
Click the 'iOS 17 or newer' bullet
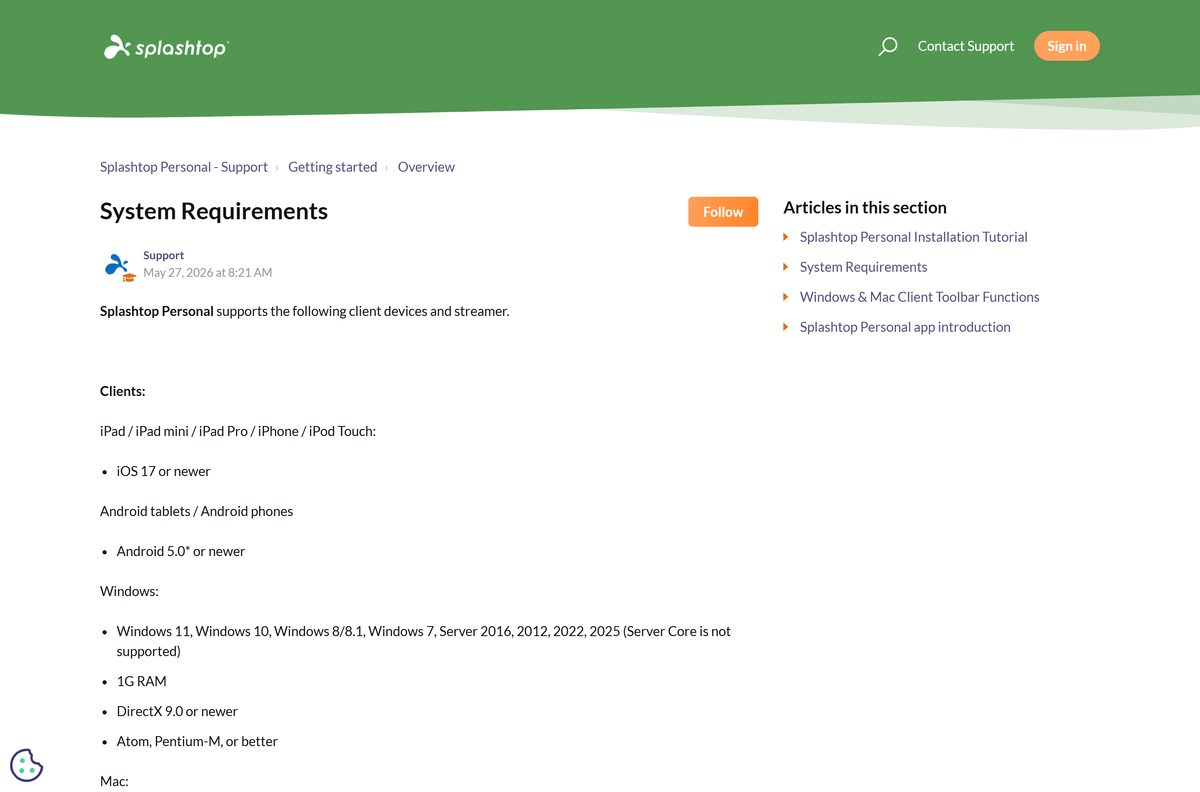pyautogui.click(x=164, y=471)
